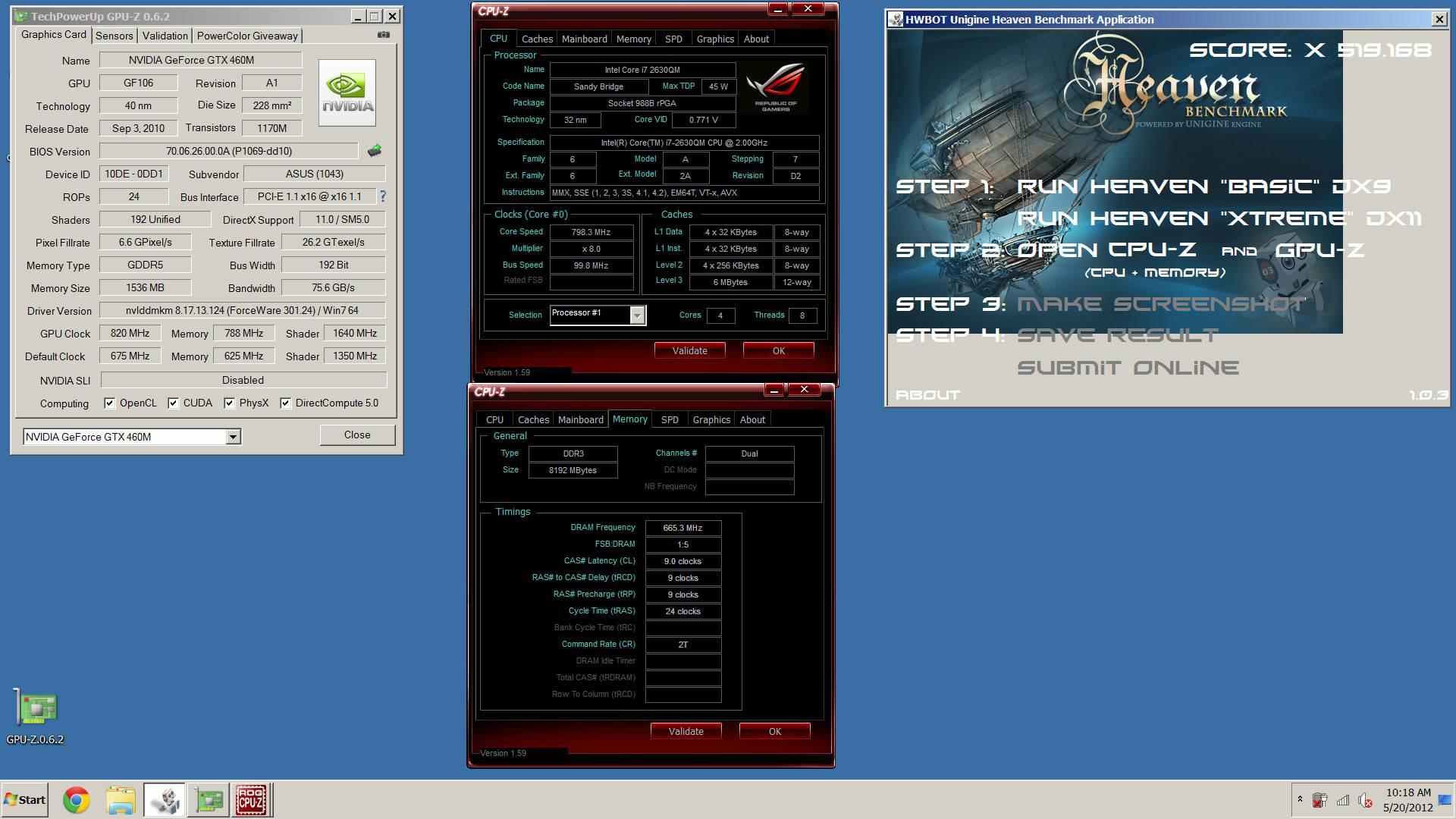This screenshot has width=1456, height=819.
Task: Click the CPU specification text field
Action: click(684, 143)
